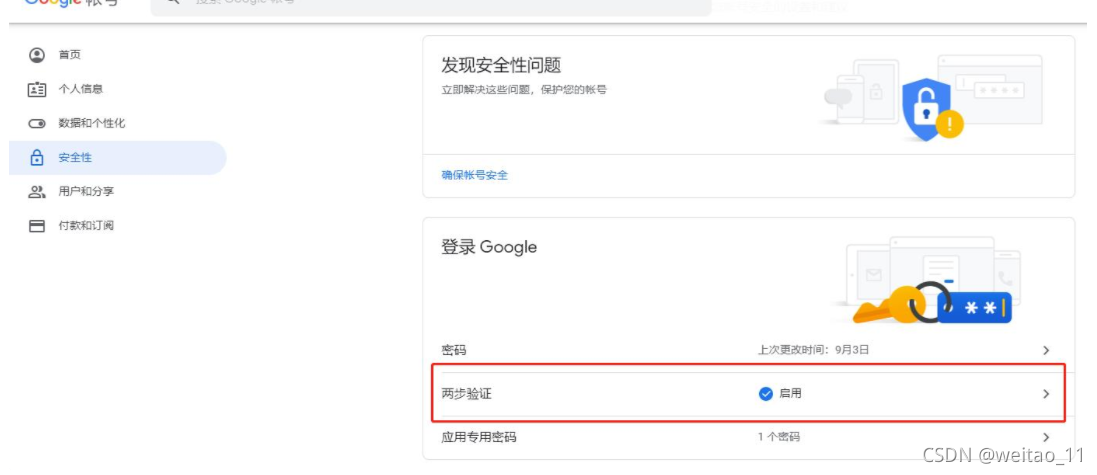Click the 确保帐号安全 link
The image size is (1097, 475).
click(x=474, y=175)
